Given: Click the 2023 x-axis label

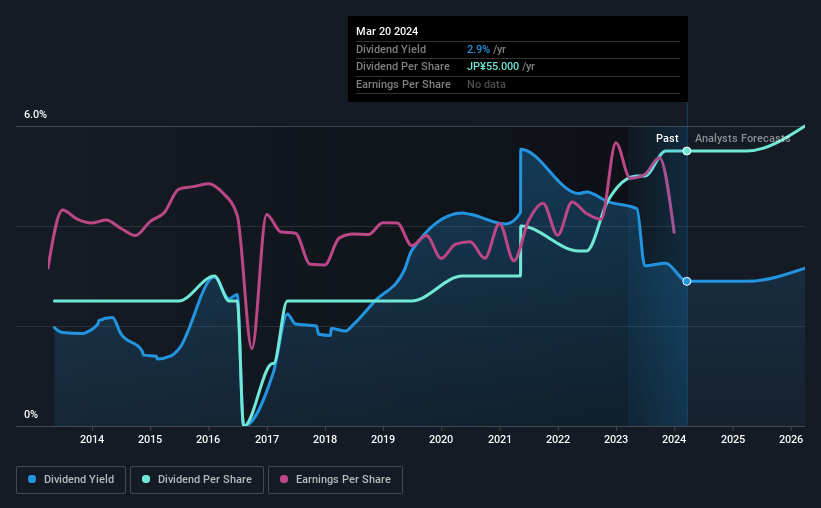Looking at the screenshot, I should tap(616, 439).
